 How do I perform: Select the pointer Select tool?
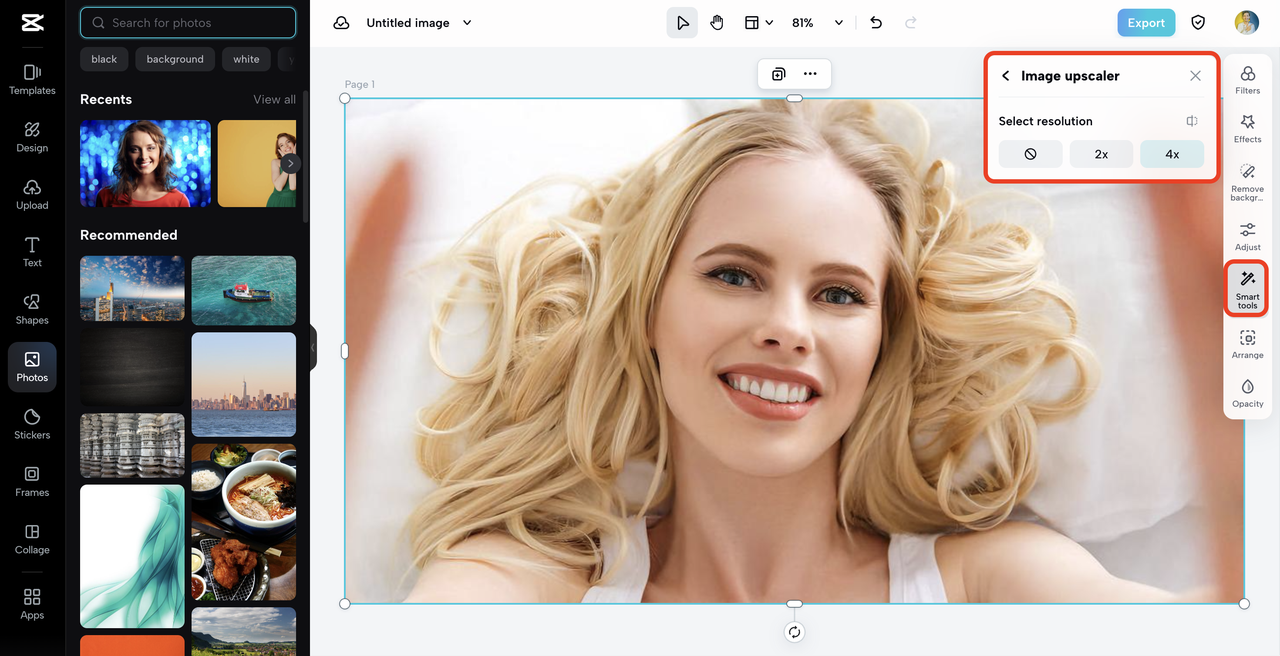[682, 23]
